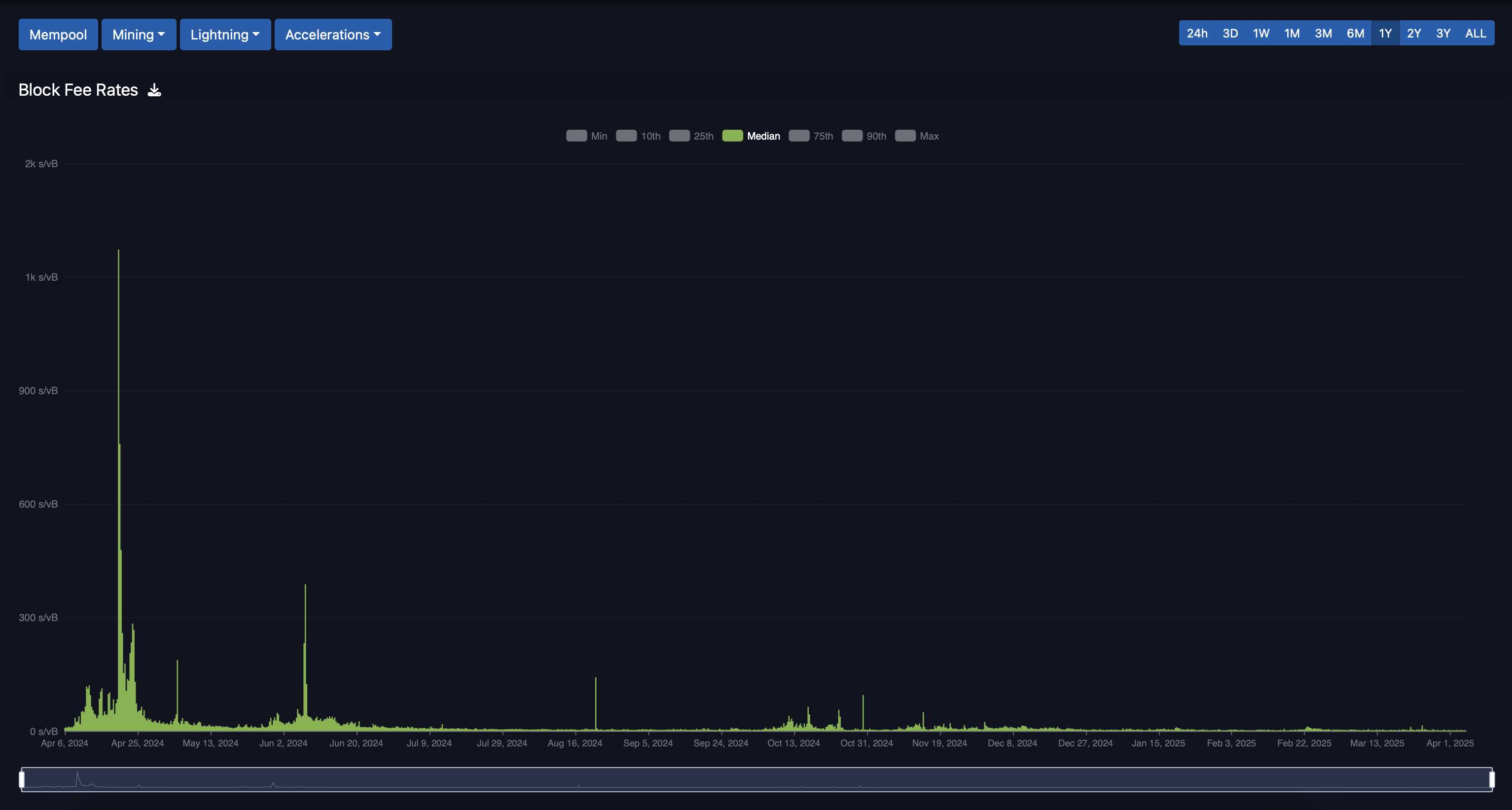Click the 'Apr 25, 2024' date label
Screen dimensions: 1512x810
138,743
